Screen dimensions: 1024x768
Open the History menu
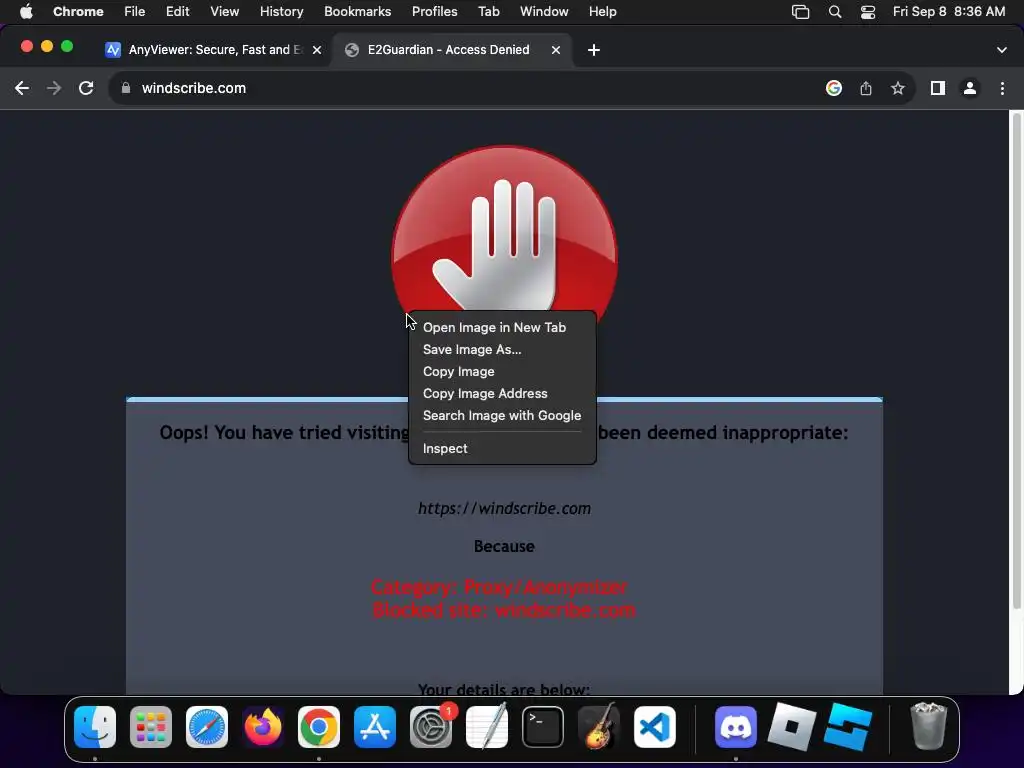point(281,12)
